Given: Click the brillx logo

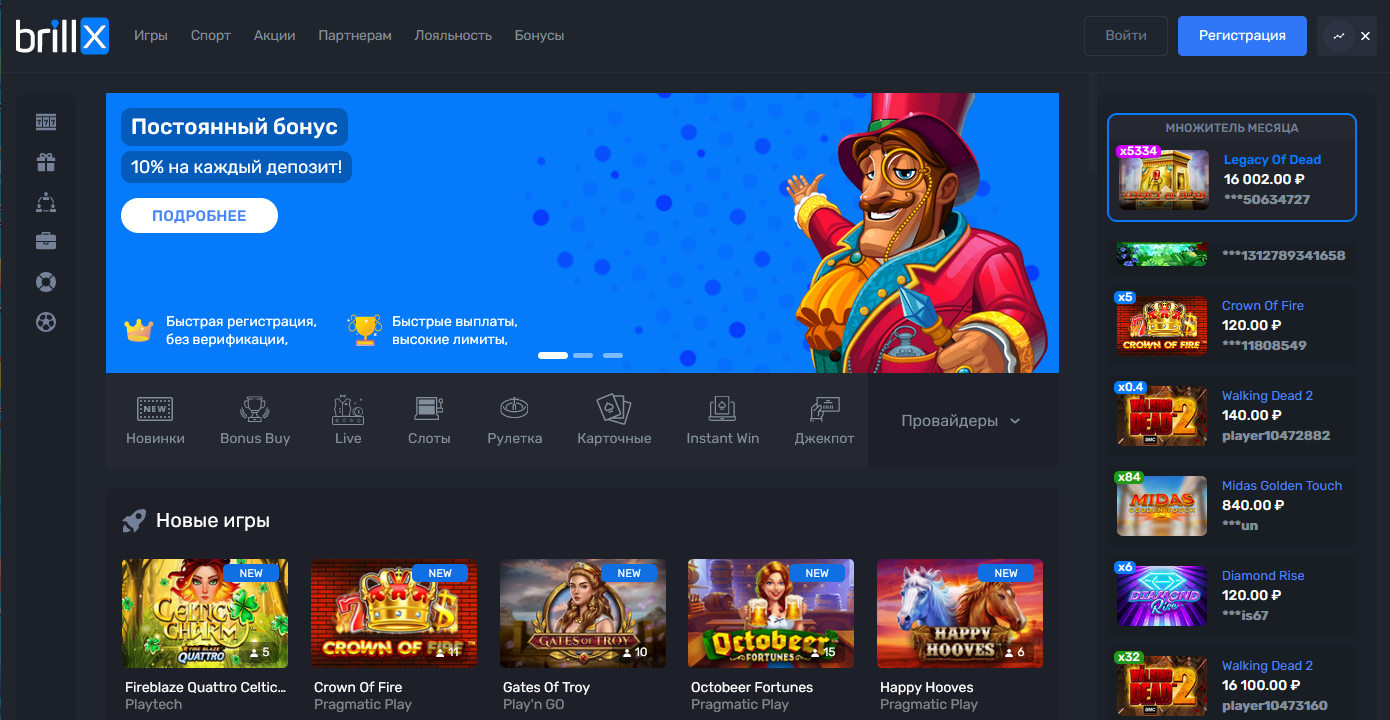Looking at the screenshot, I should coord(62,36).
